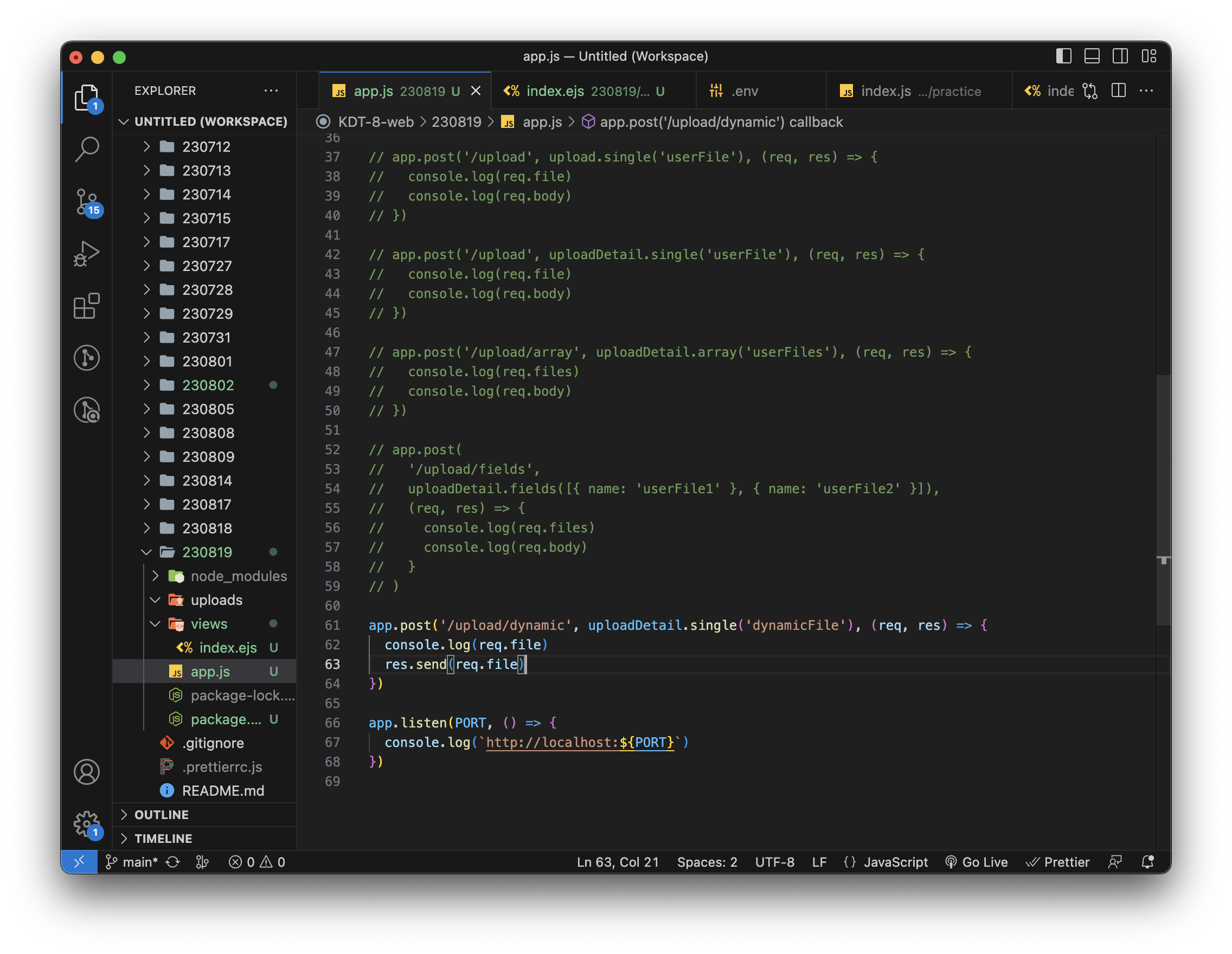Click LF end of line selector
This screenshot has height=954, width=1232.
coord(819,862)
